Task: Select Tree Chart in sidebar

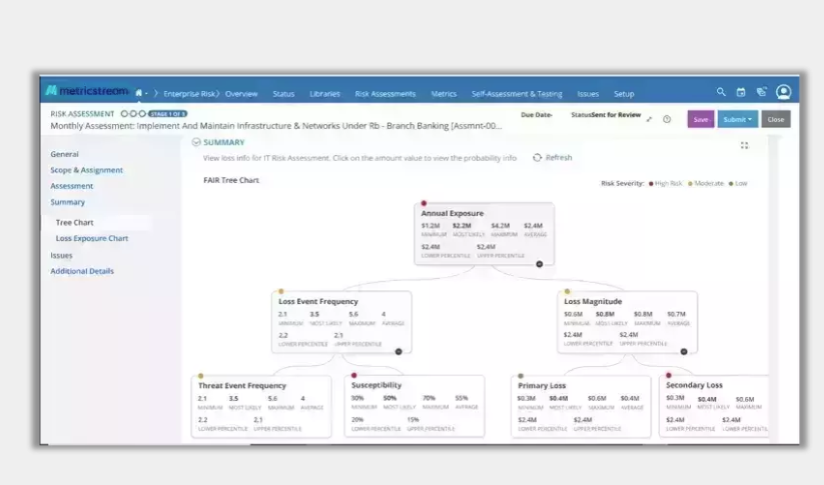Action: [75, 222]
